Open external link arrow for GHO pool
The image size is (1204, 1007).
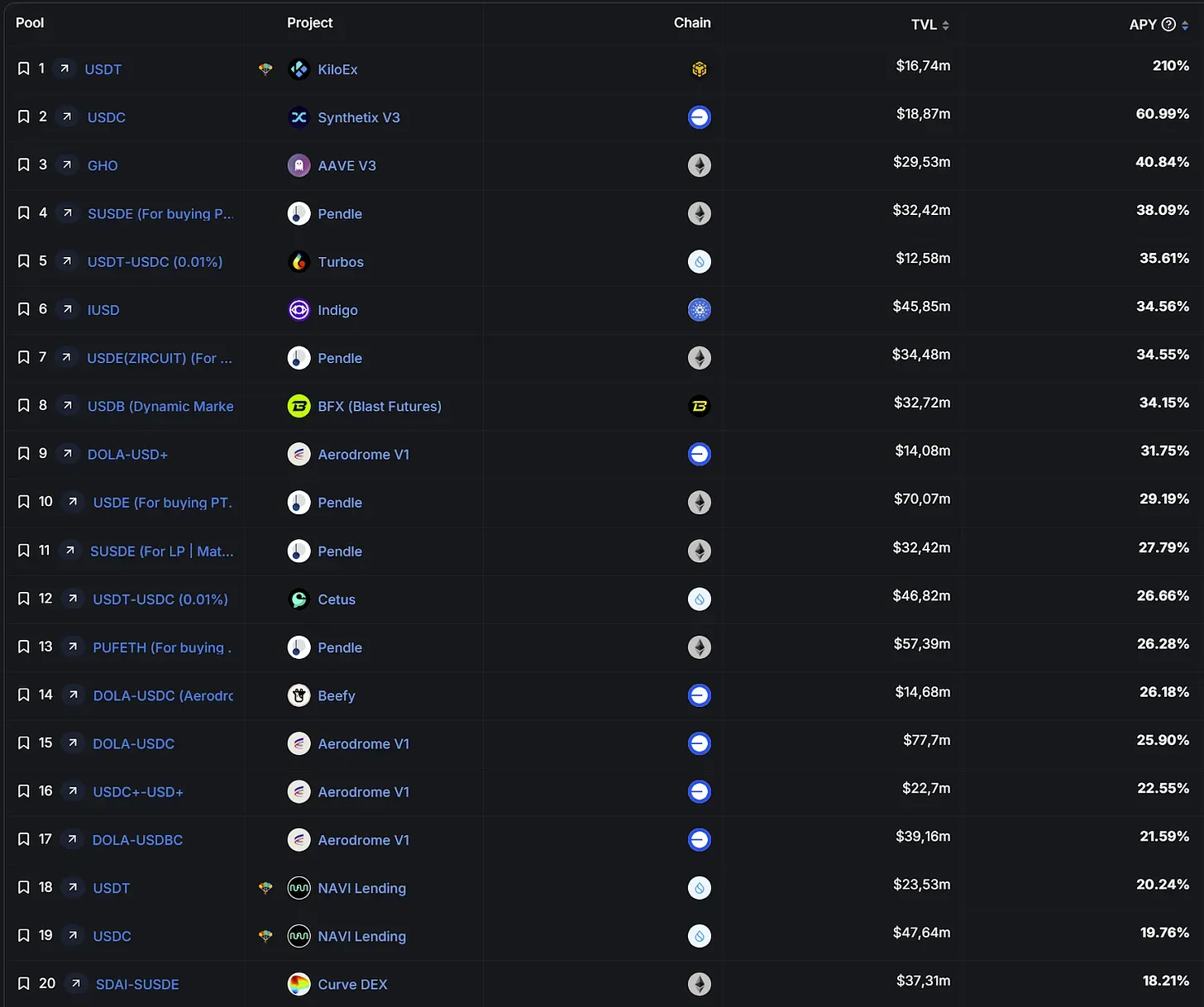click(67, 165)
